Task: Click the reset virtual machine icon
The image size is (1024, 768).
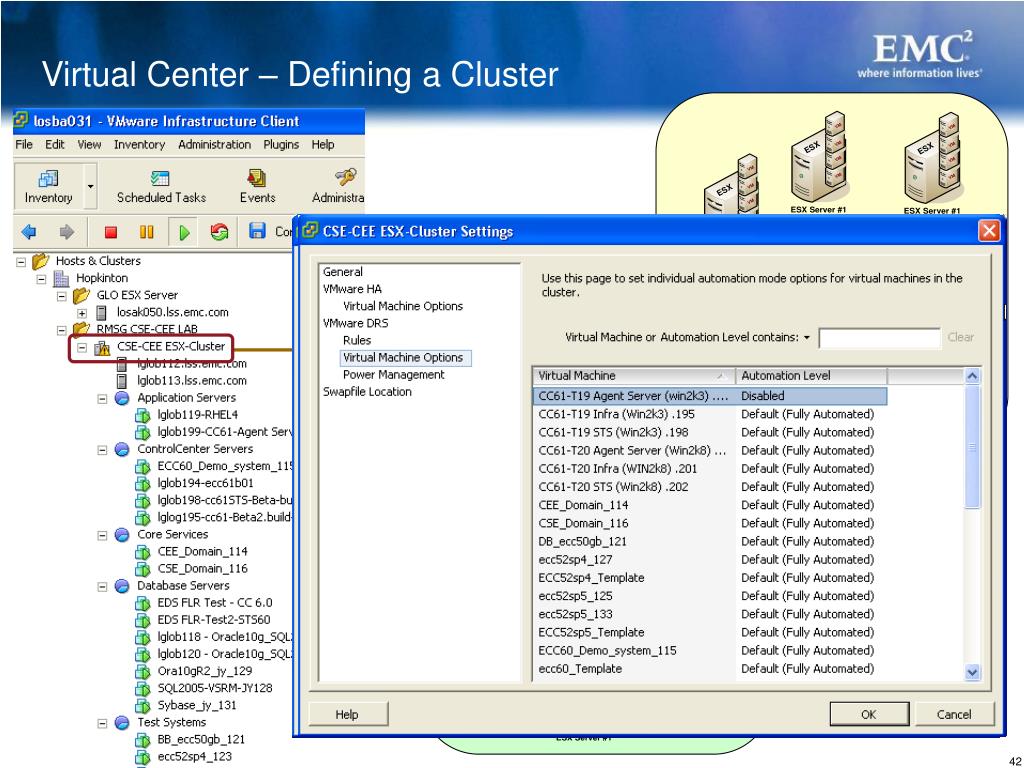Action: coord(219,232)
